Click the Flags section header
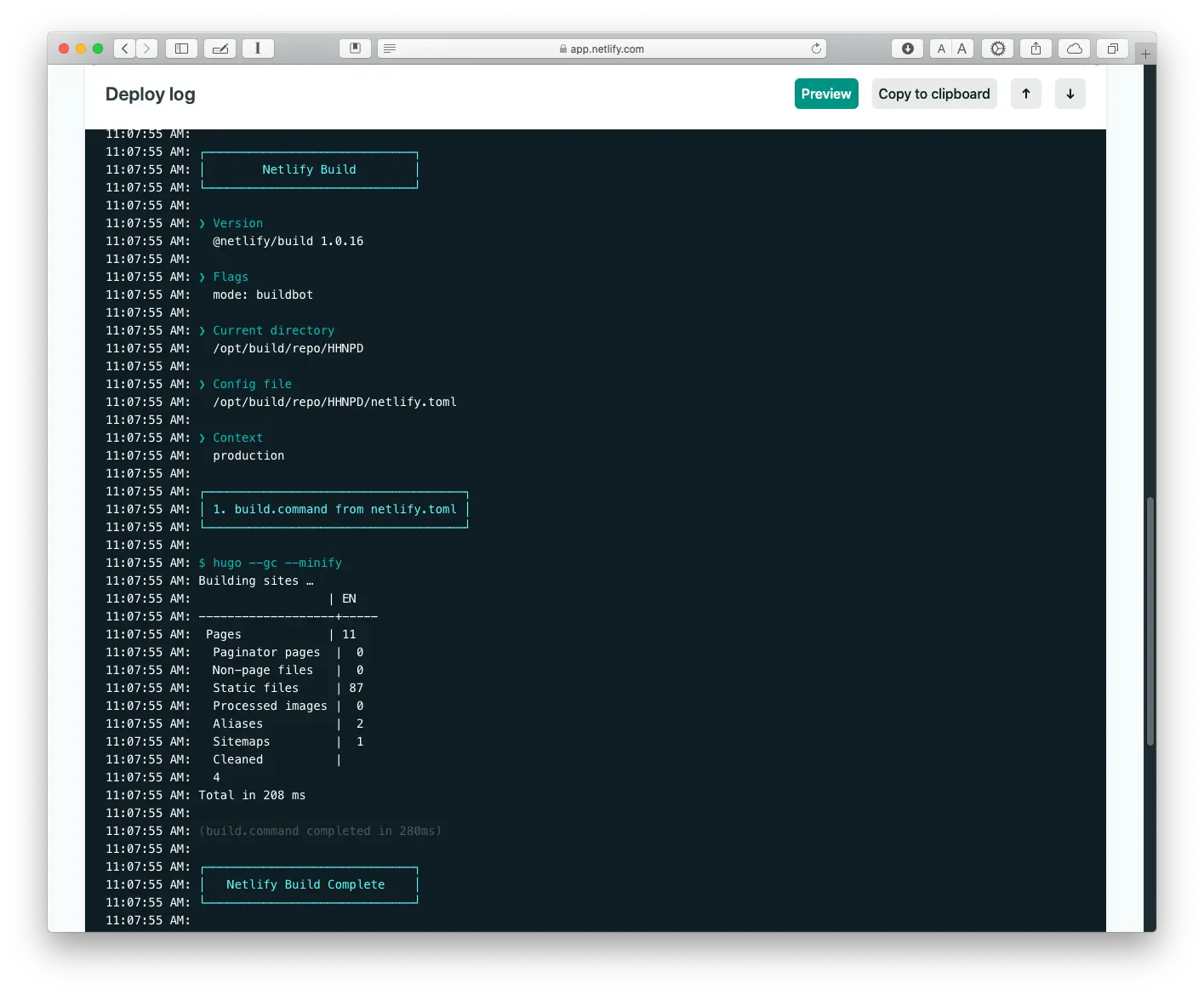Viewport: 1204px width, 995px height. [231, 277]
